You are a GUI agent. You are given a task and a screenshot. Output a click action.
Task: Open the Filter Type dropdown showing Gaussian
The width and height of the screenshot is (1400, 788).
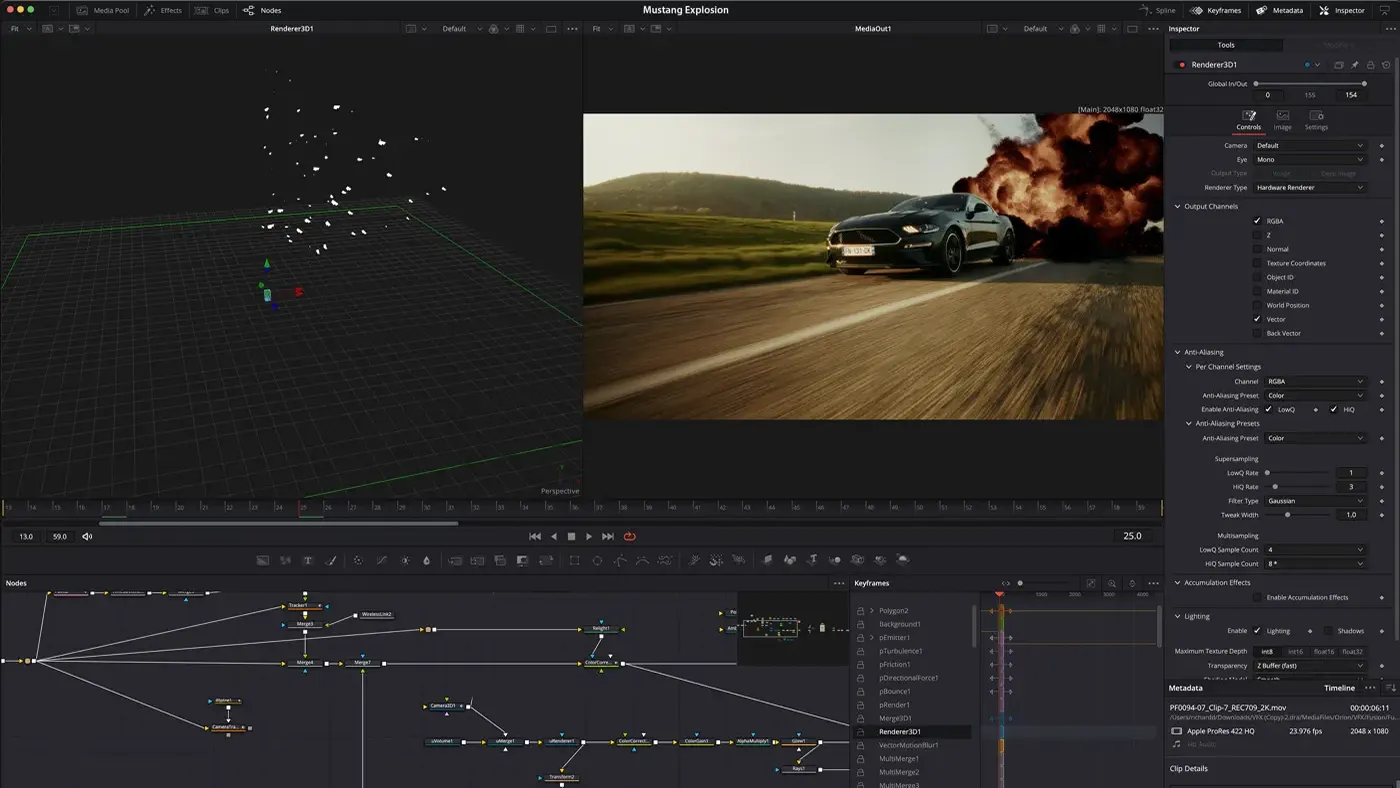tap(1313, 500)
